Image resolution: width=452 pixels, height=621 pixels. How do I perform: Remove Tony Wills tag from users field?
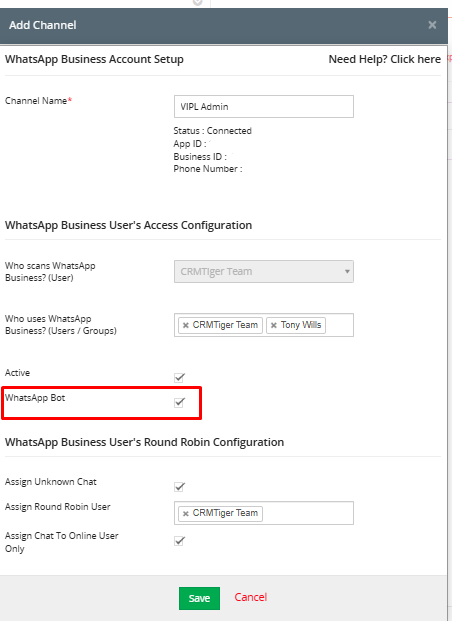(273, 325)
